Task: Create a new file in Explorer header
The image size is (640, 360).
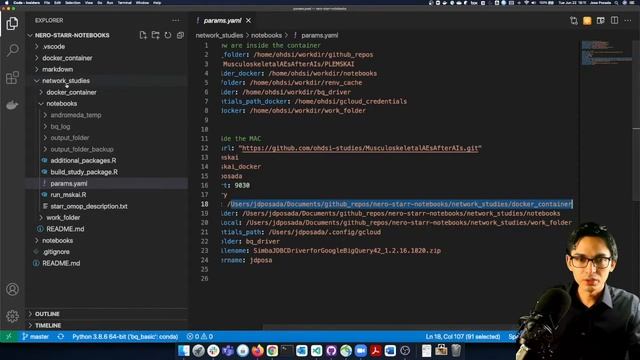Action: pos(143,35)
